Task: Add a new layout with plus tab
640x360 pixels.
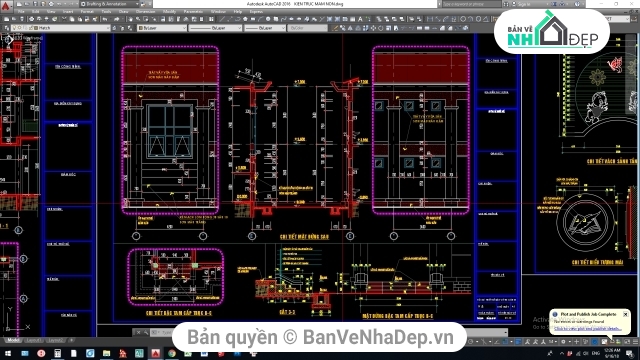Action: pyautogui.click(x=71, y=340)
